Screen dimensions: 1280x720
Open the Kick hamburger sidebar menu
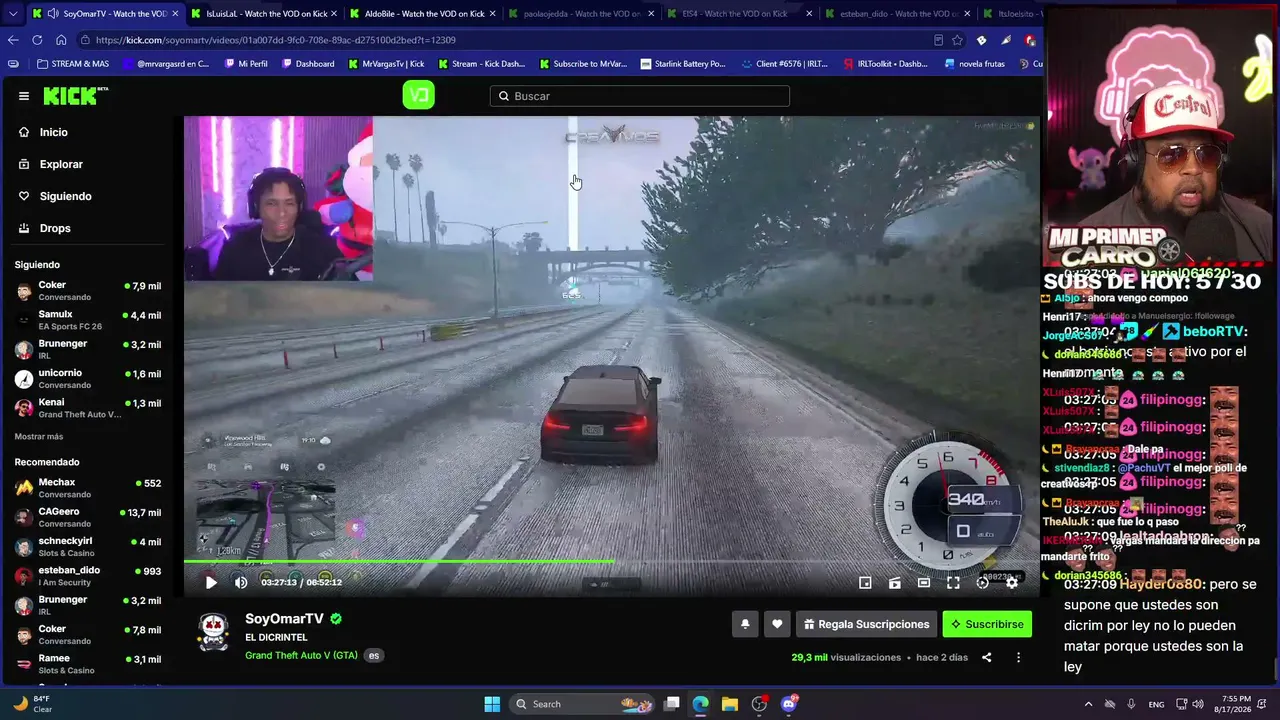point(24,96)
